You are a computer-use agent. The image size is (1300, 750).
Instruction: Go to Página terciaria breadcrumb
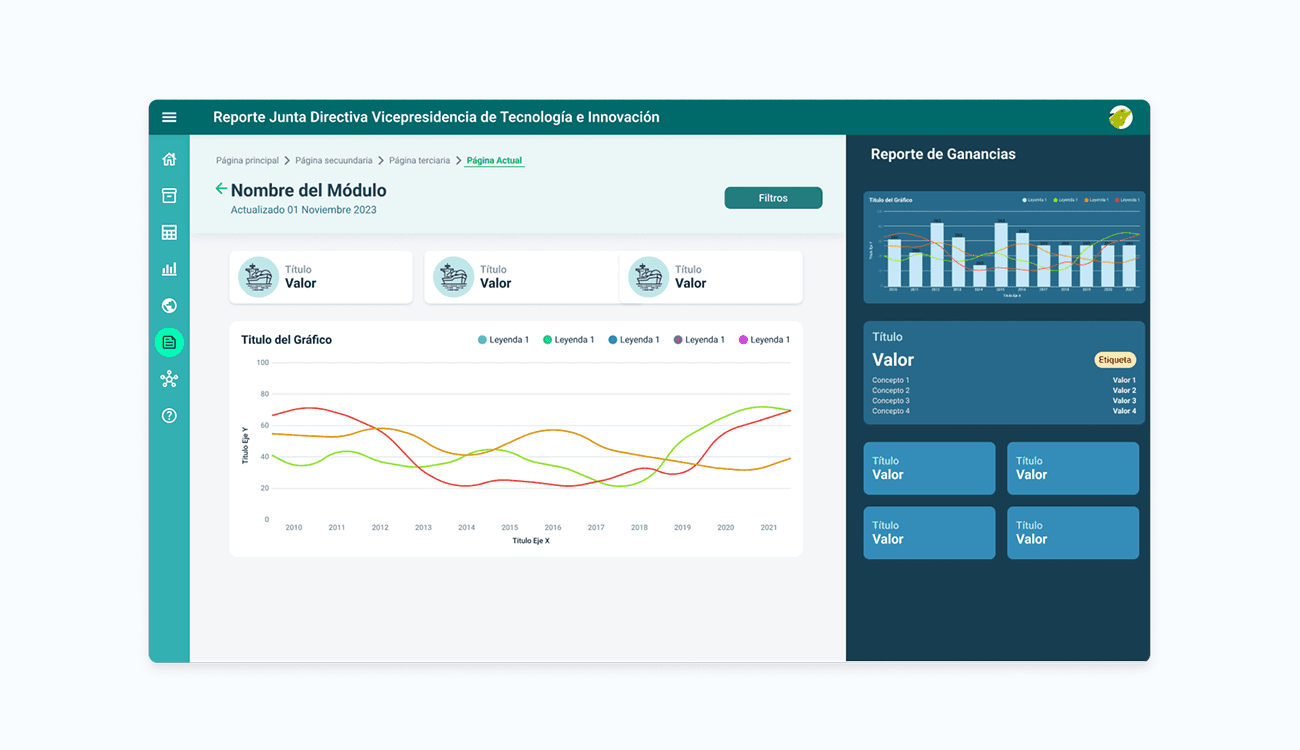tap(419, 160)
